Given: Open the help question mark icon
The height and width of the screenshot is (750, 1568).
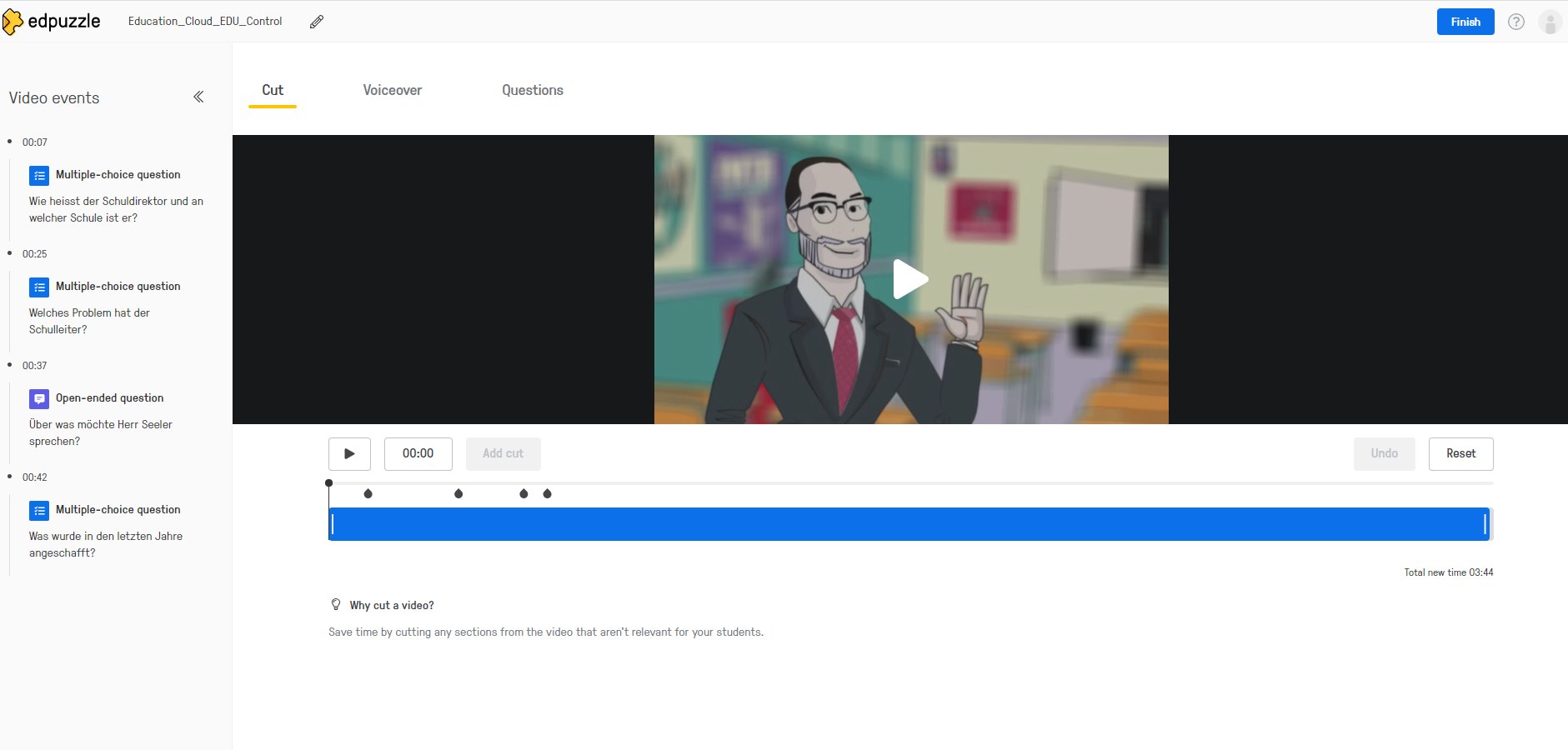Looking at the screenshot, I should coord(1516,22).
